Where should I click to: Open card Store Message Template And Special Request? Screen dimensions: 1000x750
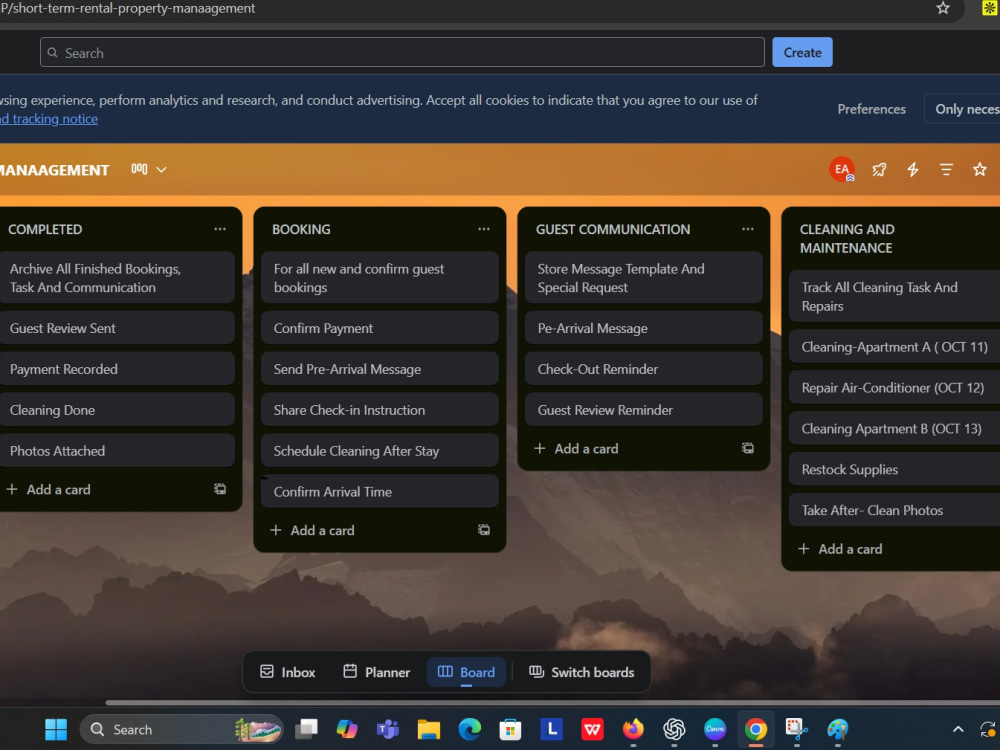(x=643, y=277)
